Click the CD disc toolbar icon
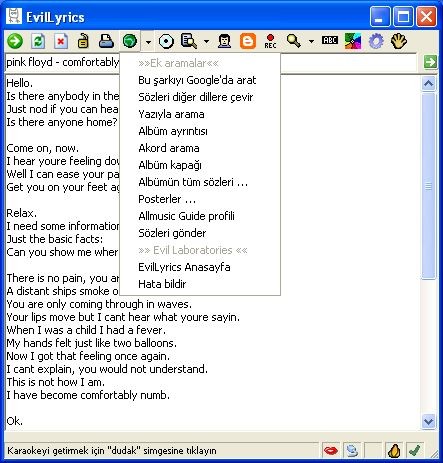 [166, 41]
